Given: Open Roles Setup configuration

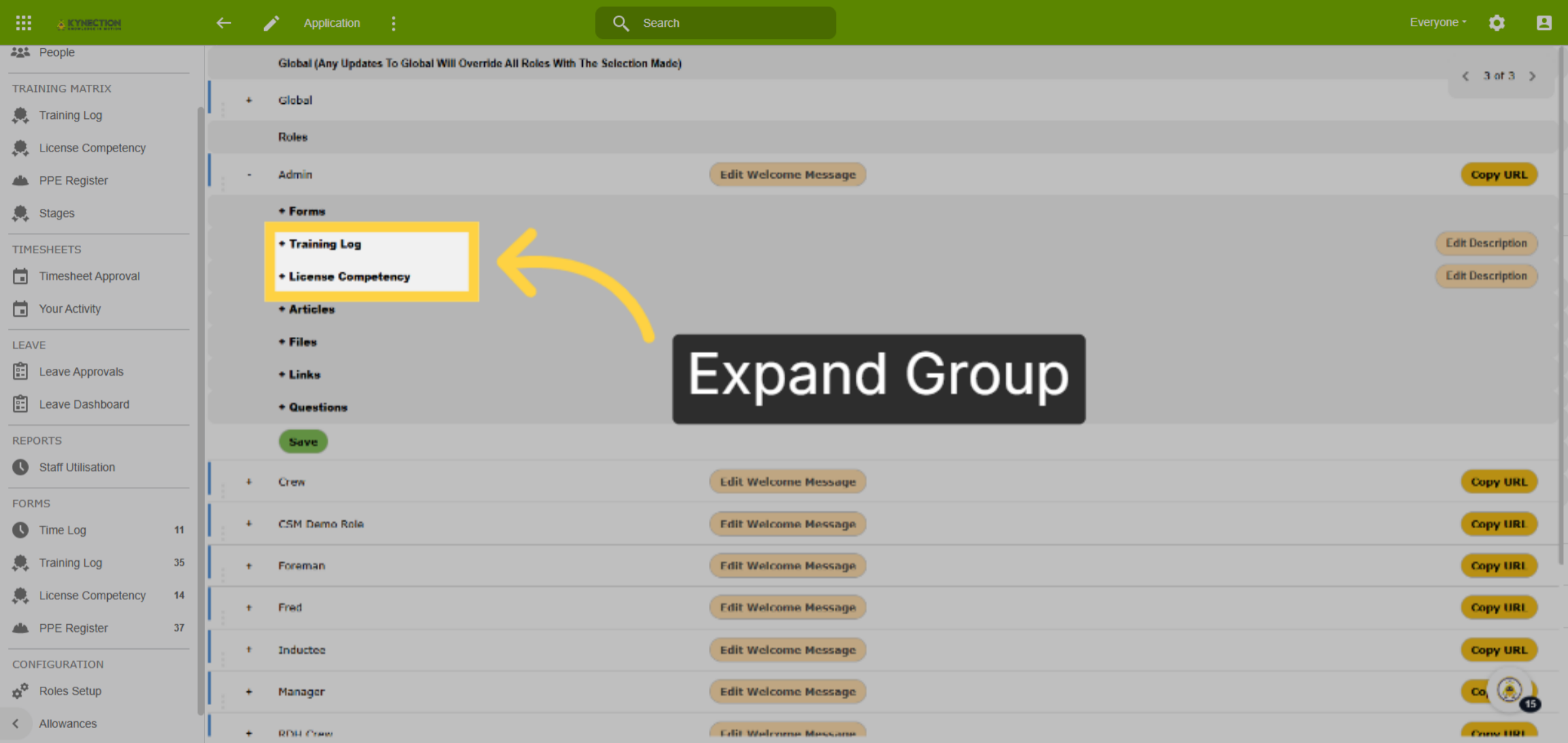Looking at the screenshot, I should click(70, 691).
